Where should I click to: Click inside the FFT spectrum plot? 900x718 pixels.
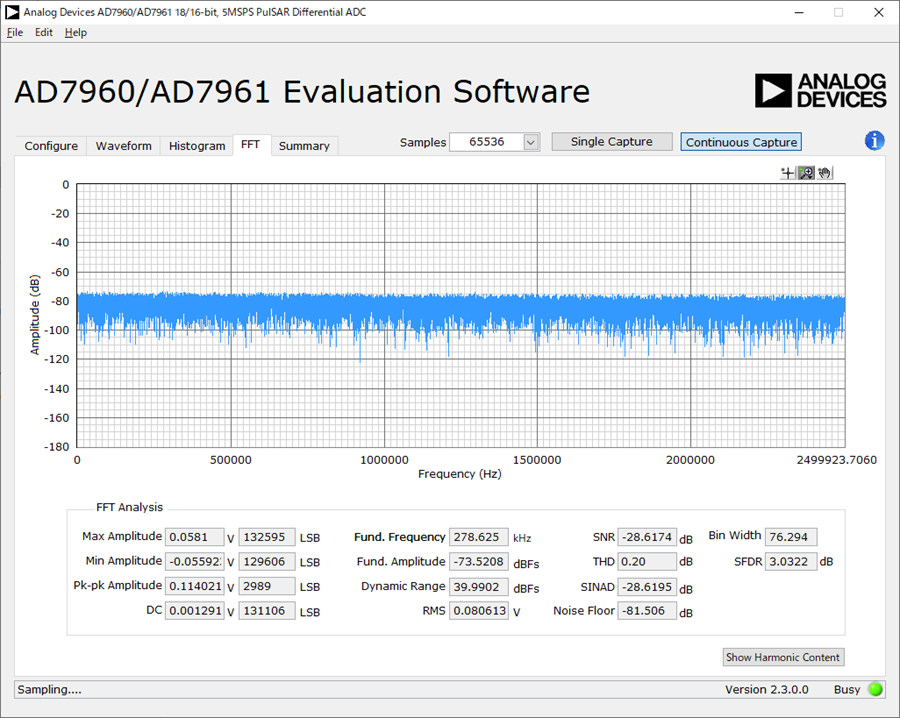pyautogui.click(x=461, y=315)
